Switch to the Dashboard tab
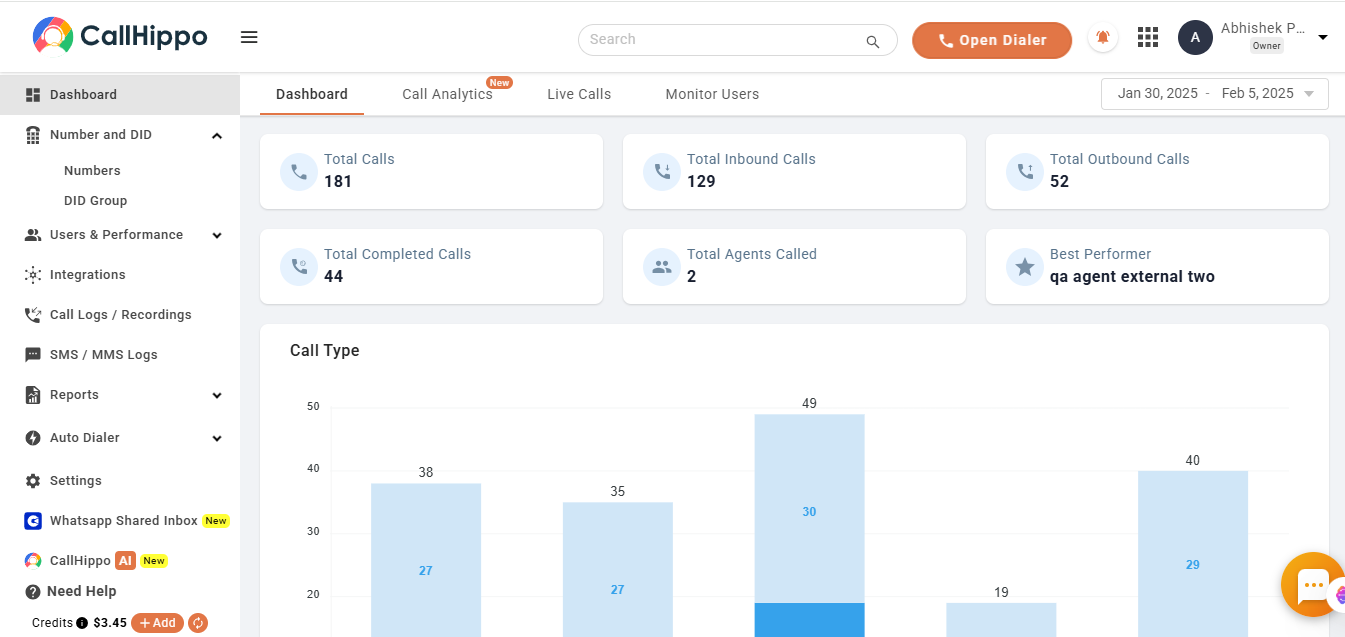 [x=312, y=94]
